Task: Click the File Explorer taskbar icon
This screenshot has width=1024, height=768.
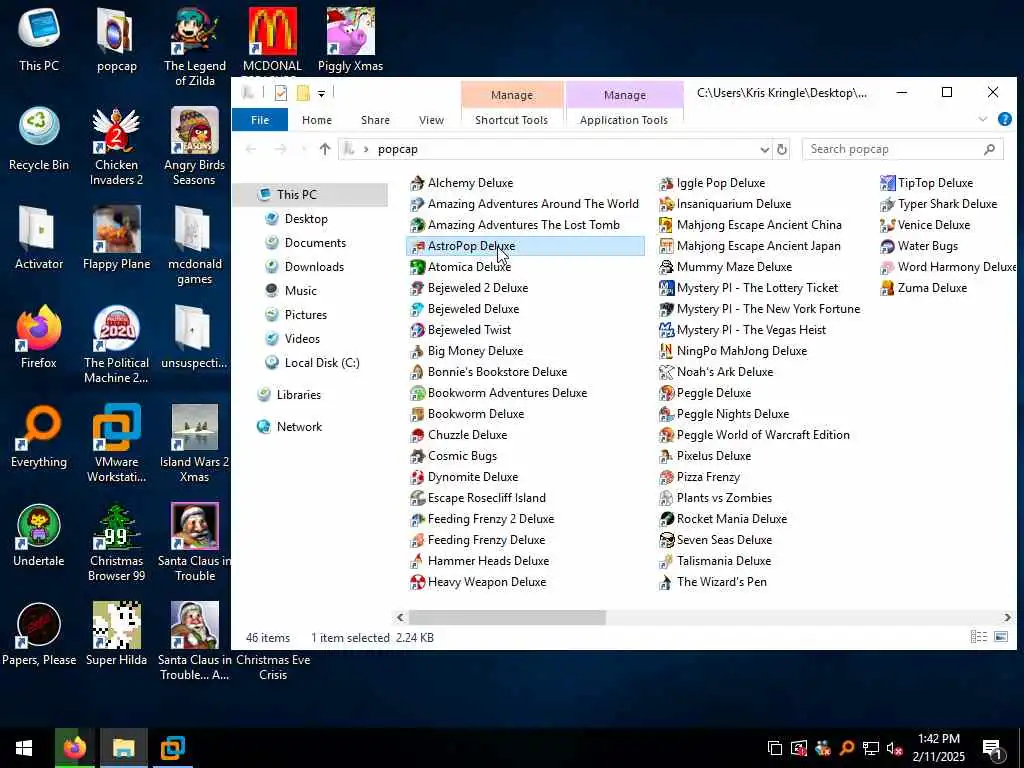Action: click(123, 748)
